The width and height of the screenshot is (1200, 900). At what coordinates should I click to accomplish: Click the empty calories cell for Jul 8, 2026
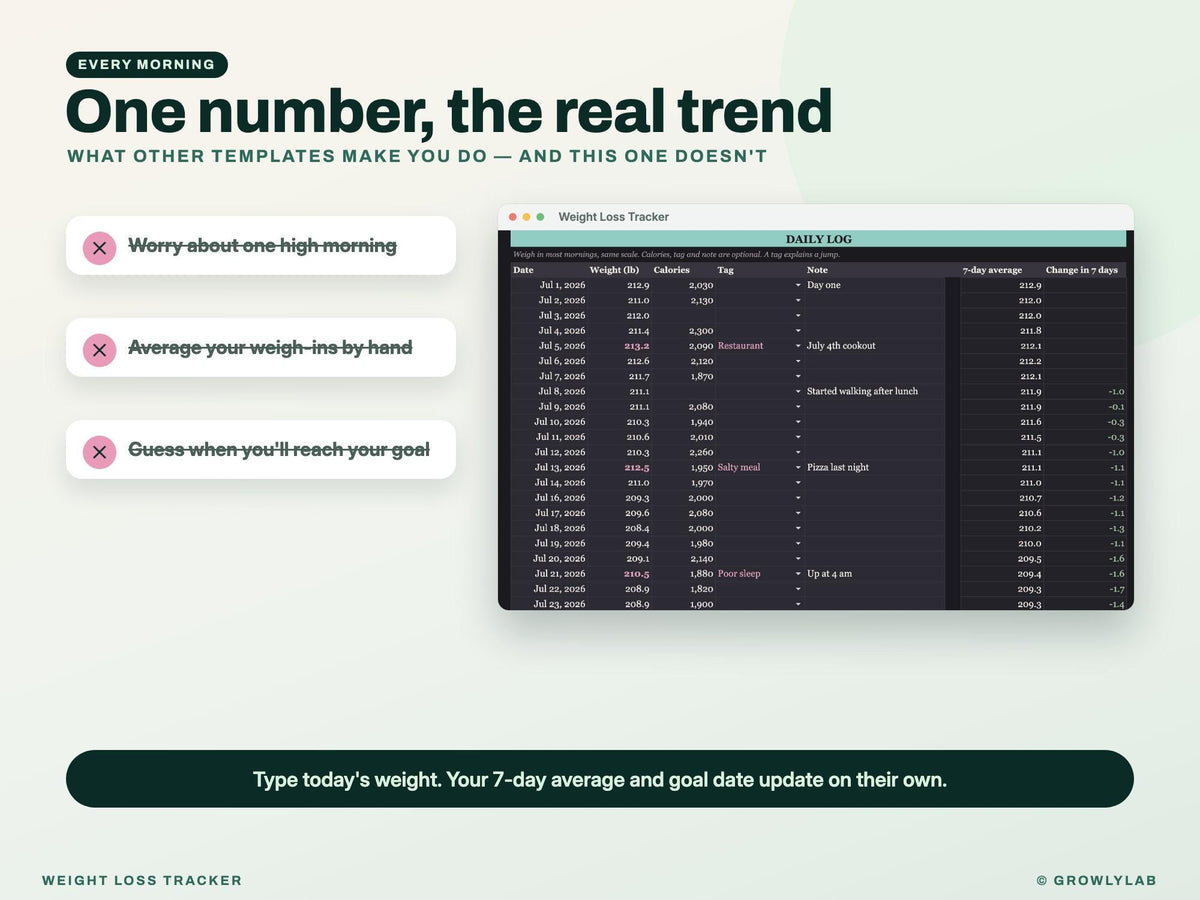click(684, 392)
